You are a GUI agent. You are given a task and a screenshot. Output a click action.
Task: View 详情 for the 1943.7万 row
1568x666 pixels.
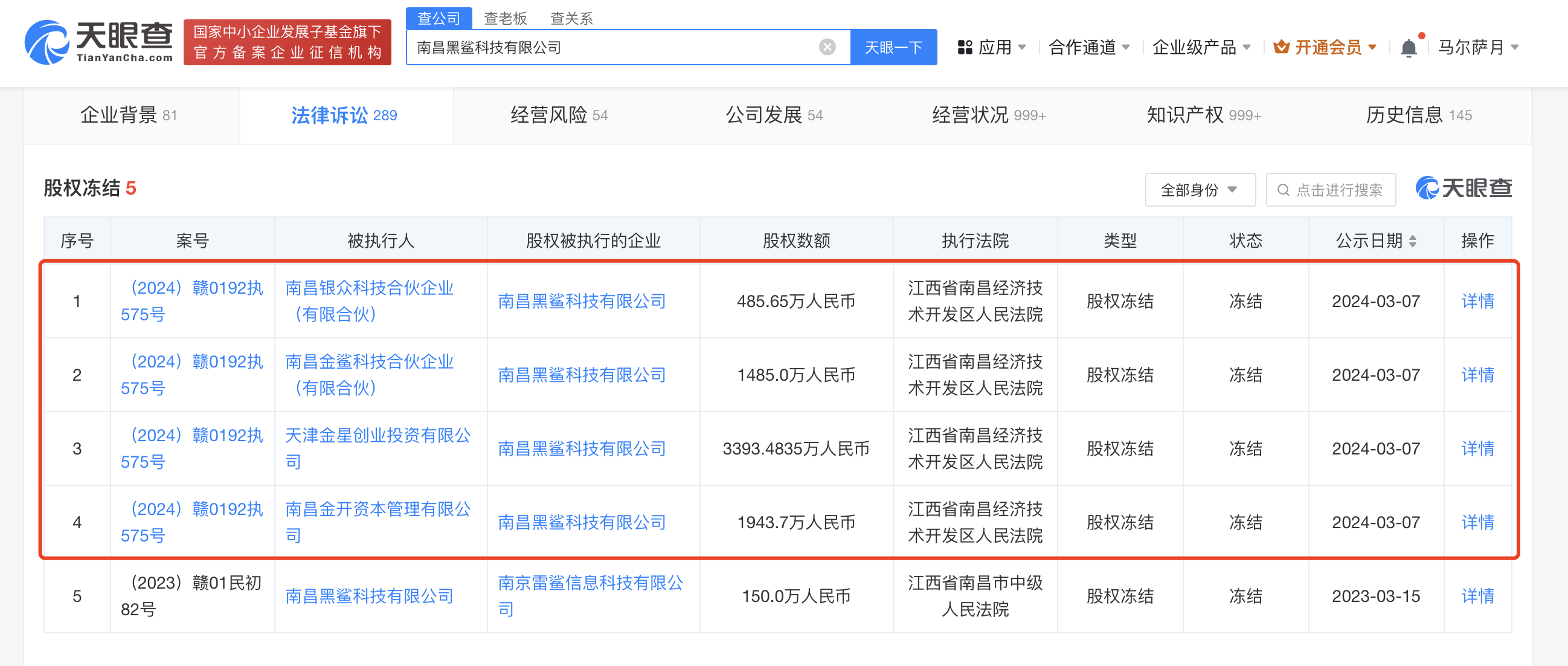(x=1477, y=522)
